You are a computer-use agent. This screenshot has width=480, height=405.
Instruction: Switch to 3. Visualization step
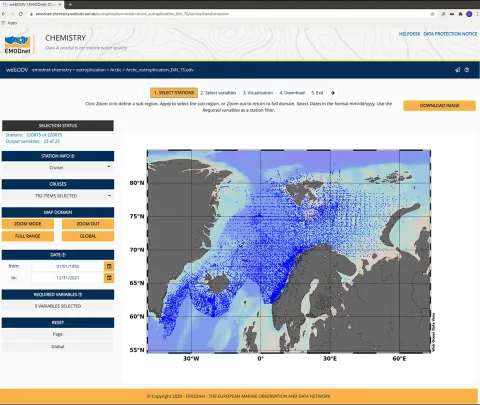tap(258, 93)
